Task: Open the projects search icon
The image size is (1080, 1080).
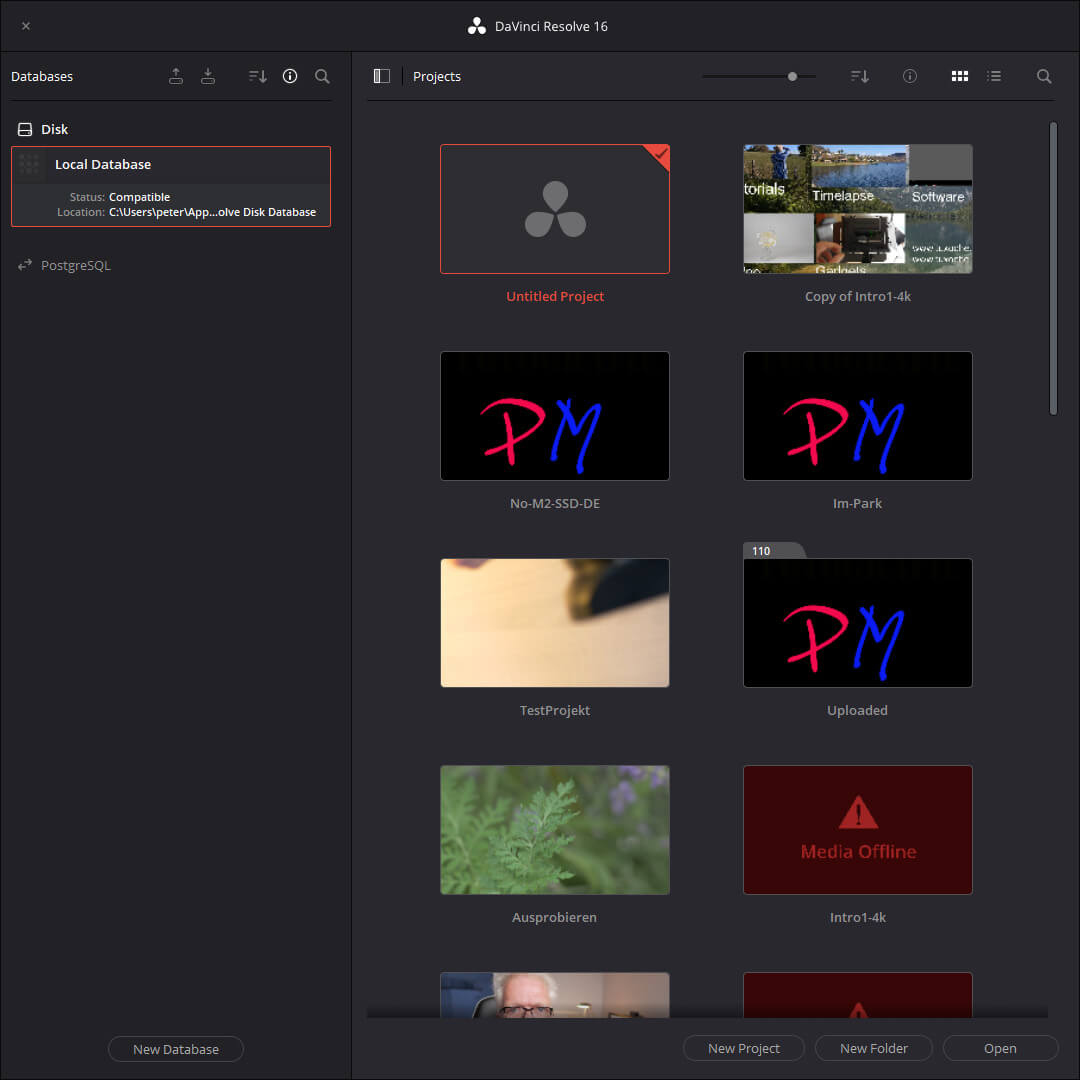Action: [1044, 76]
